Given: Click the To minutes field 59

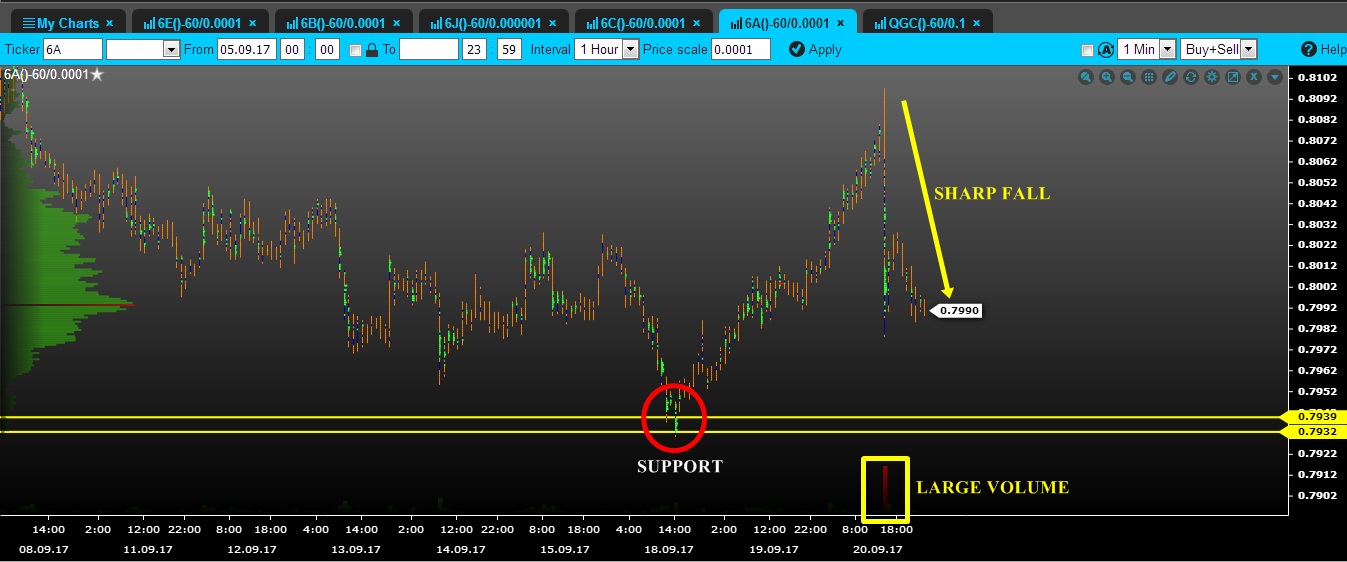Looking at the screenshot, I should click(x=509, y=49).
